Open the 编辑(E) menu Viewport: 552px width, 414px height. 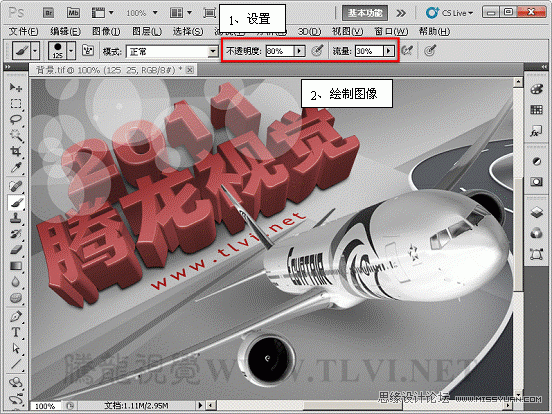tap(65, 32)
